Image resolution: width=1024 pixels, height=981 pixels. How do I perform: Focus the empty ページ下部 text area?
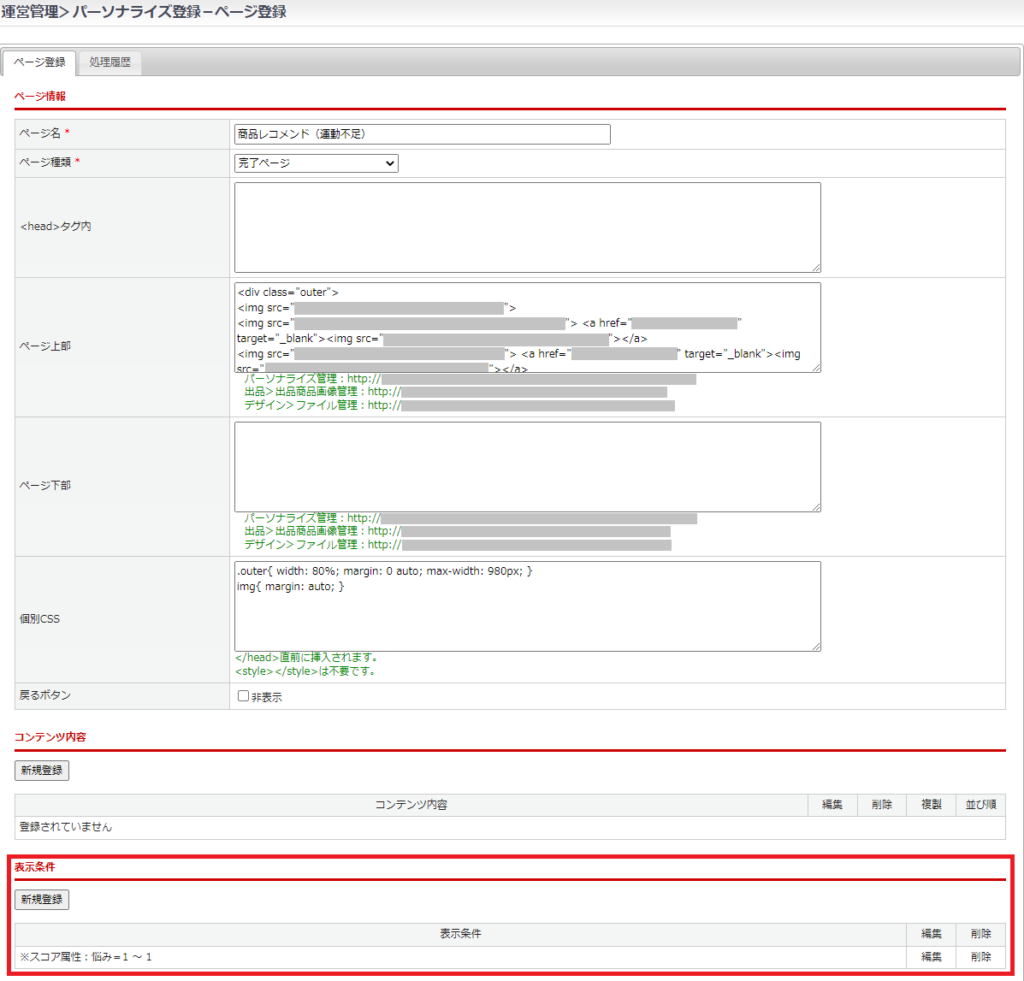(527, 466)
